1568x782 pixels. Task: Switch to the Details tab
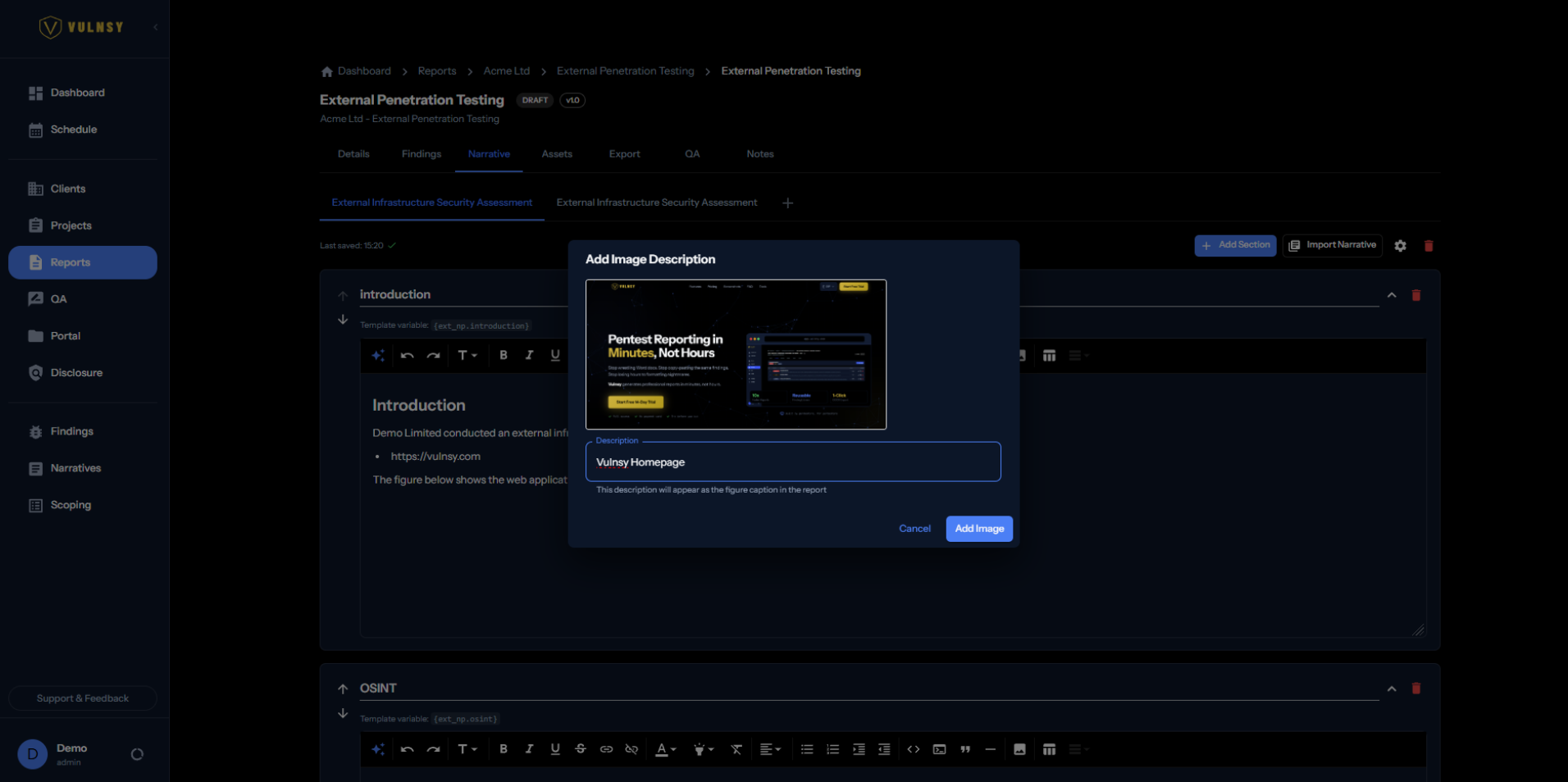[x=353, y=154]
